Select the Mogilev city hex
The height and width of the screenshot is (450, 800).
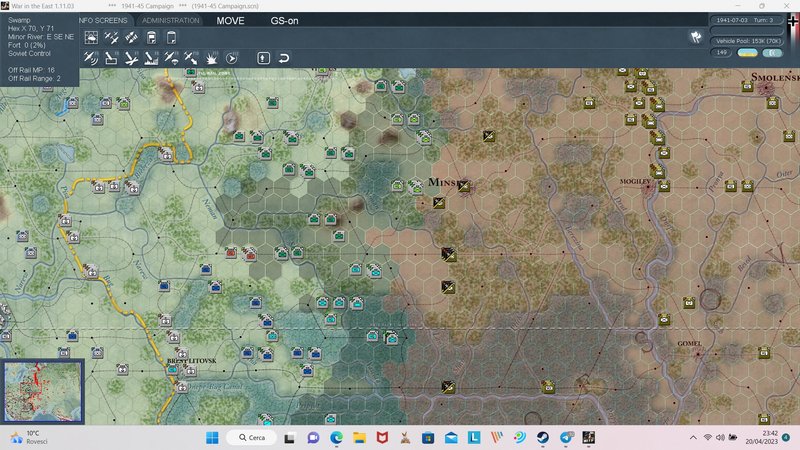coord(648,188)
